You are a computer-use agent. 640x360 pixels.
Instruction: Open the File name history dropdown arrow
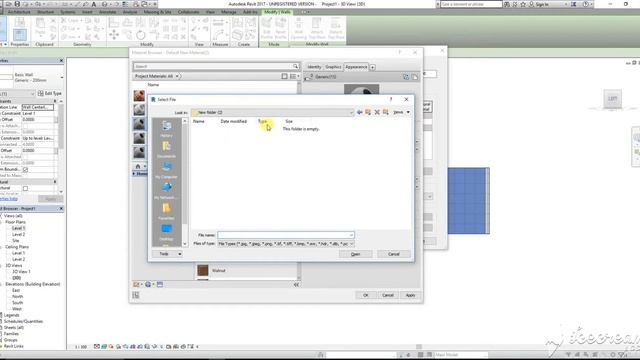(x=351, y=235)
